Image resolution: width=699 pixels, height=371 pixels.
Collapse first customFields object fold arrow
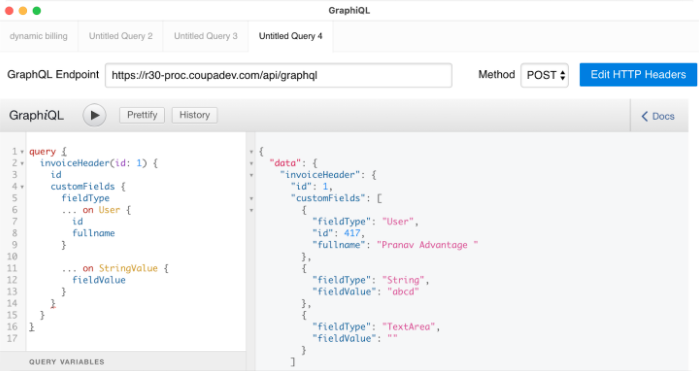251,210
